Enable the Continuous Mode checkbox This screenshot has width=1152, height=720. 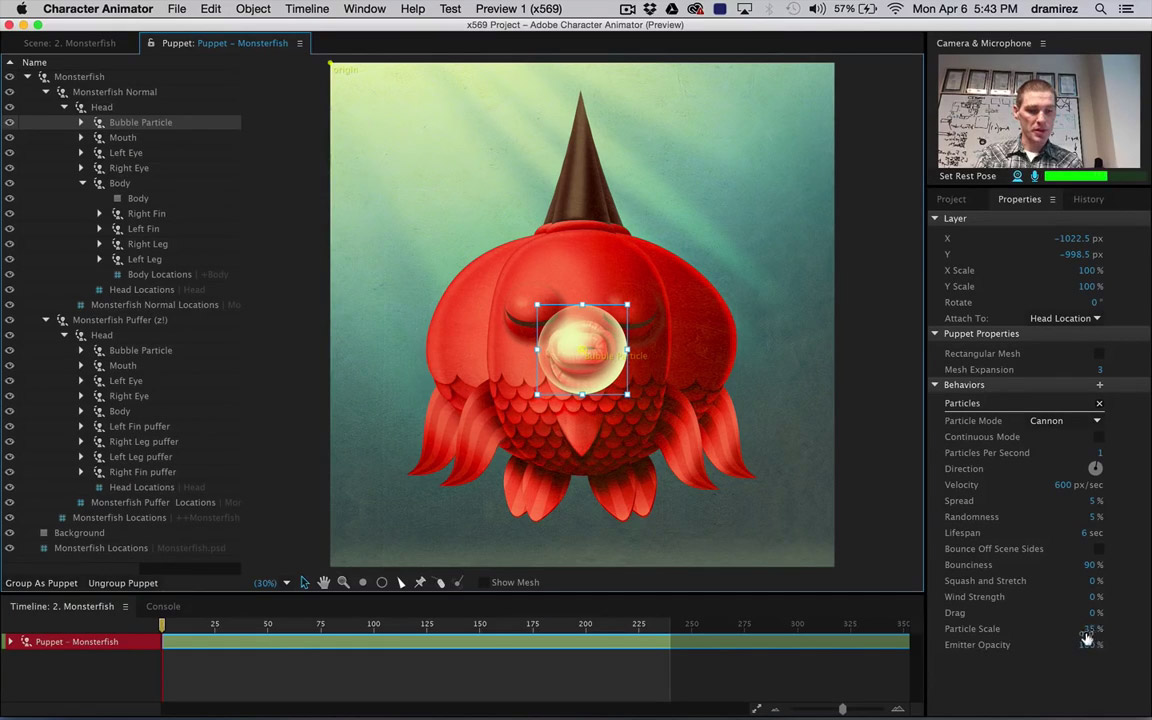point(1099,437)
